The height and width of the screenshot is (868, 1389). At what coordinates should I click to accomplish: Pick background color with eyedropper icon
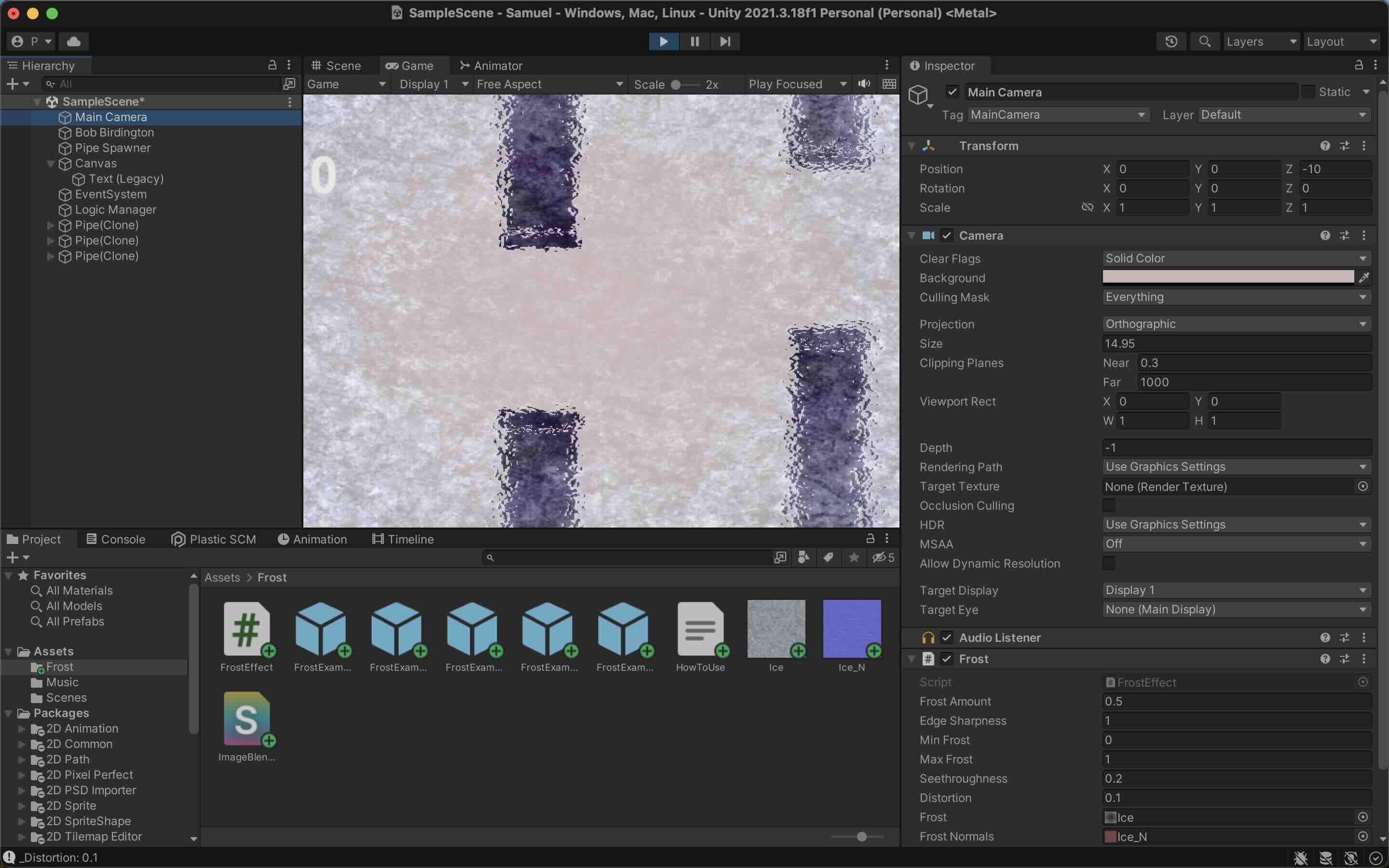pyautogui.click(x=1364, y=278)
